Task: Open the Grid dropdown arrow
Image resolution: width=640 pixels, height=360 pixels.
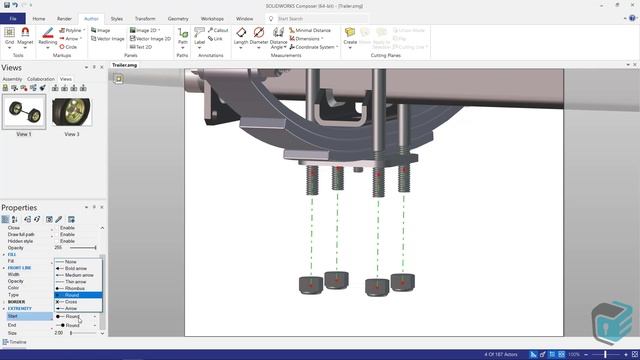Action: click(x=9, y=48)
